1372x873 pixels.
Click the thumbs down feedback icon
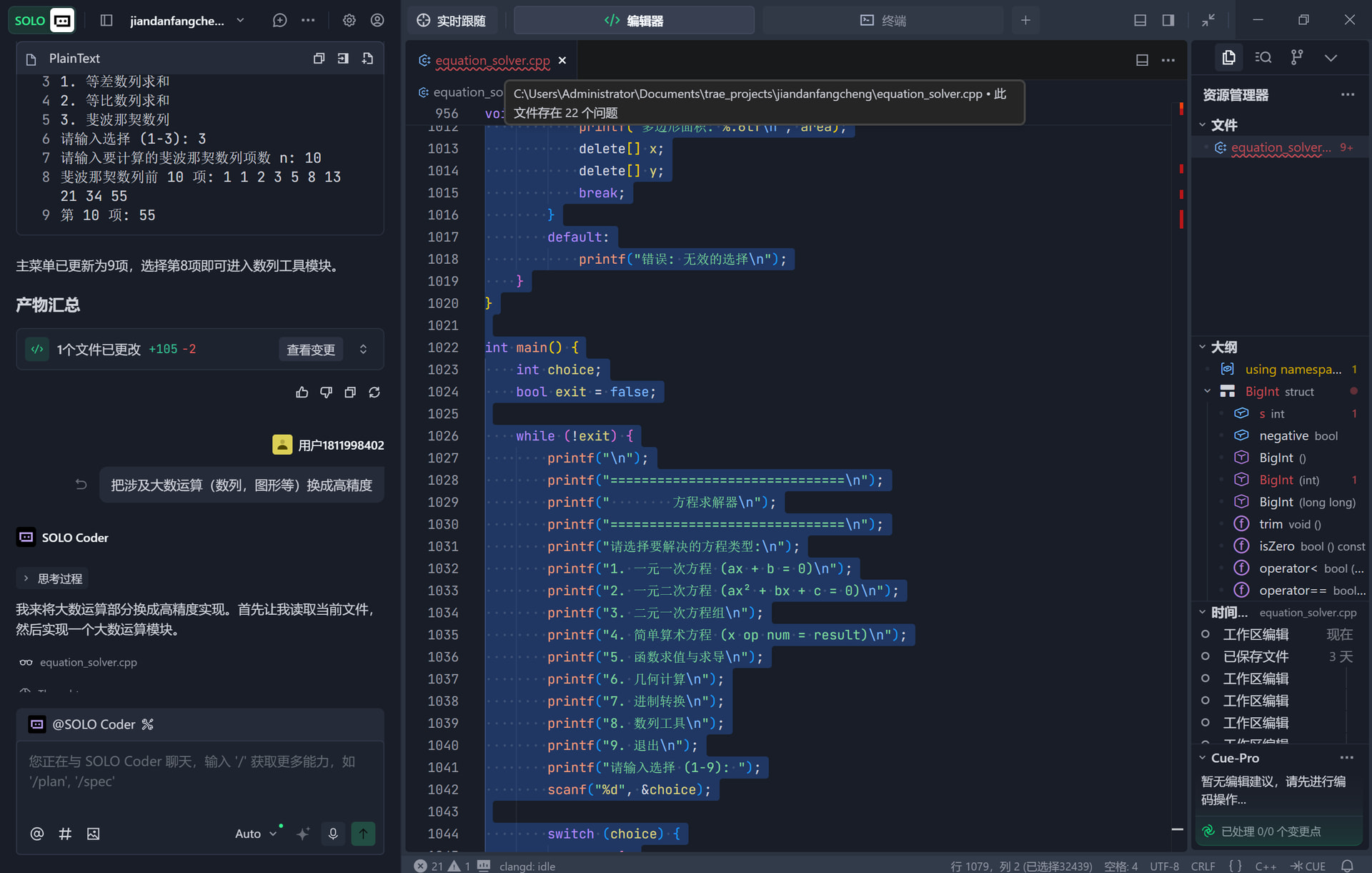pyautogui.click(x=326, y=393)
